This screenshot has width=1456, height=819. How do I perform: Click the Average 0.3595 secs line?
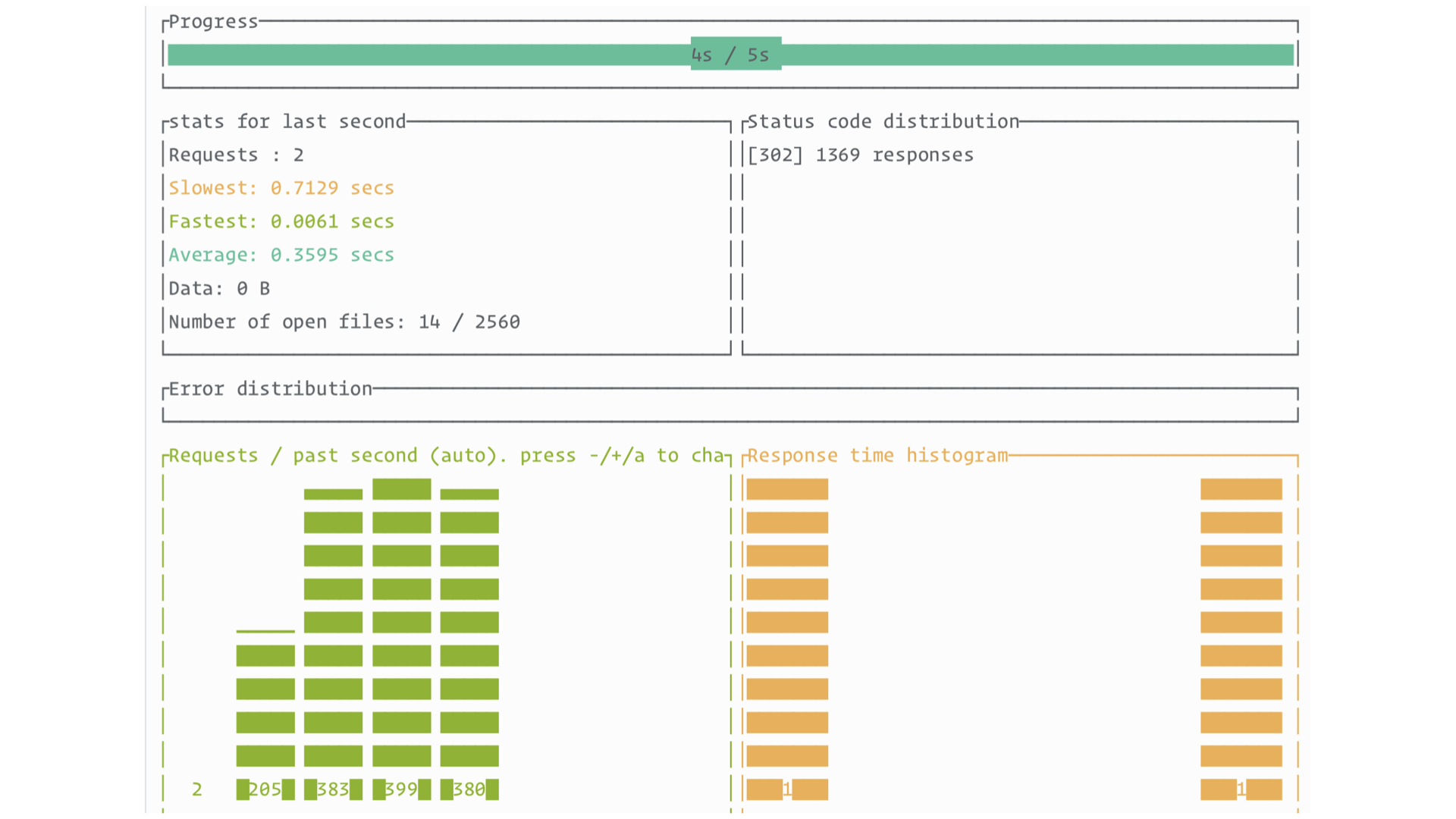[281, 255]
